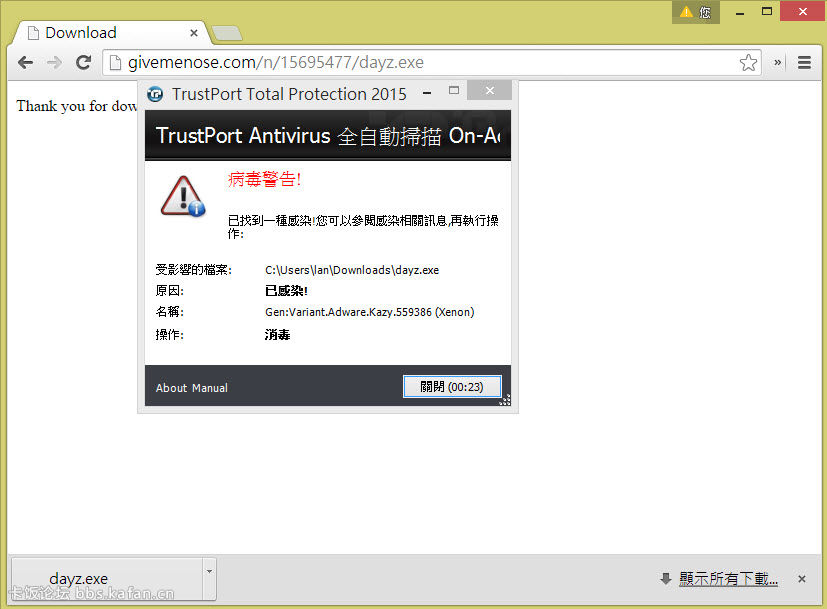Open the dayz.exe download dropdown arrow
The image size is (827, 609).
209,578
